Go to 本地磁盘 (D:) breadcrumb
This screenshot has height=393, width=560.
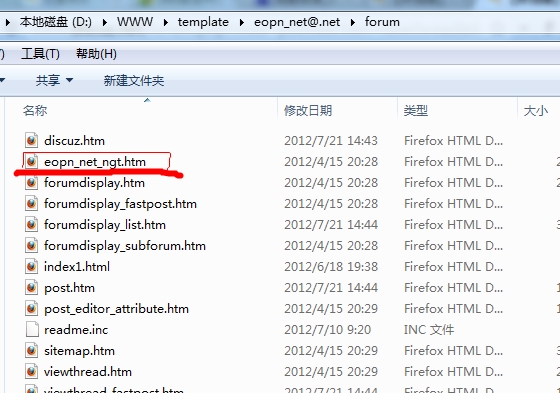point(56,22)
